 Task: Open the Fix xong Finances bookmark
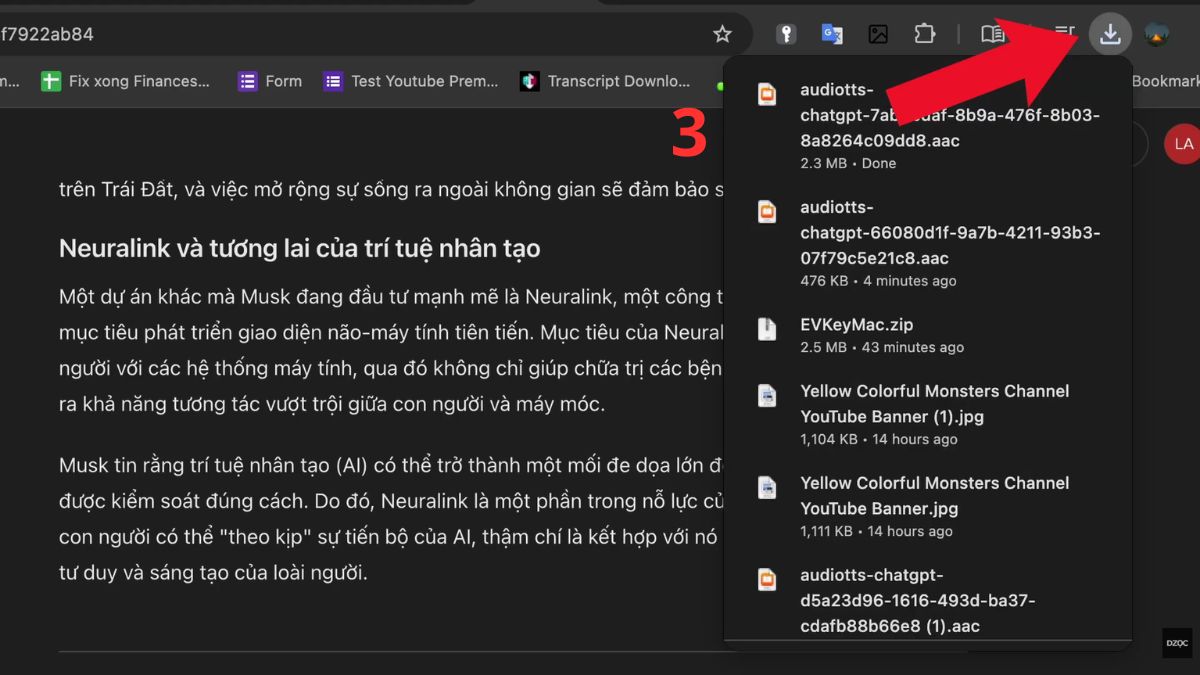tap(125, 81)
